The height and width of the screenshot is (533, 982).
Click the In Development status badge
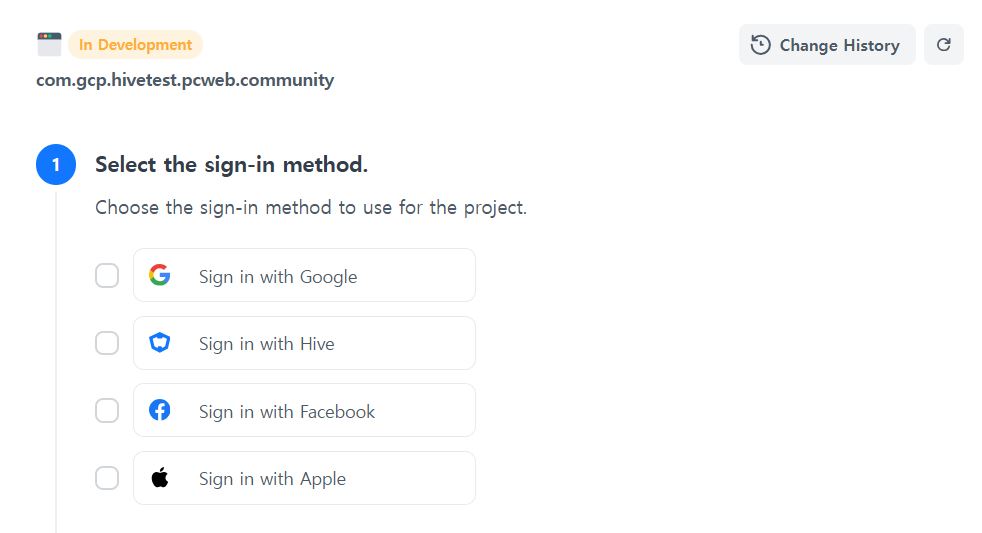point(135,45)
